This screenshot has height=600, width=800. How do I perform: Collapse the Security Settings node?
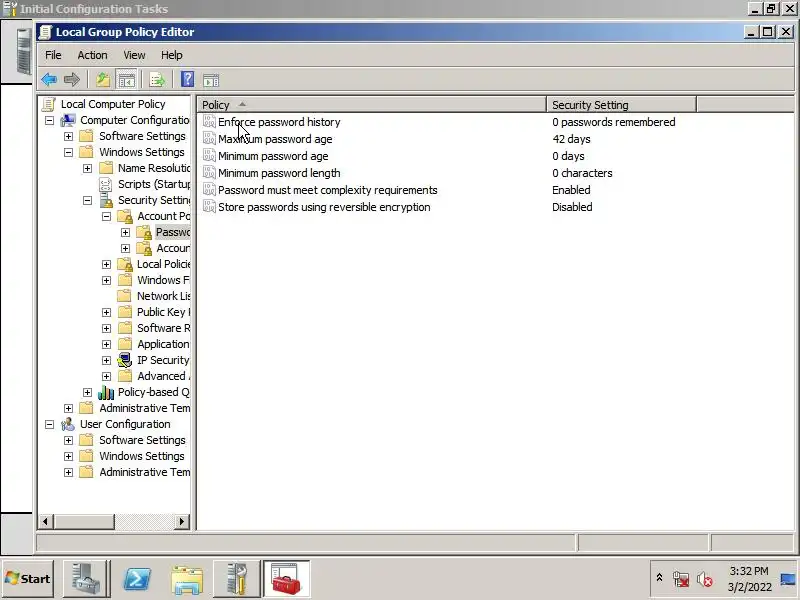pyautogui.click(x=87, y=200)
